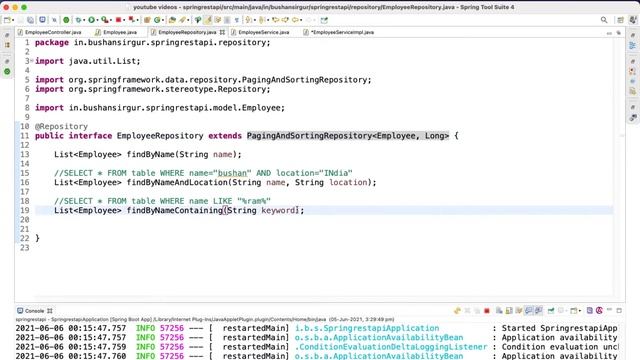Toggle Mark Occurrences highlighted toolbar button
Image resolution: width=640 pixels, height=360 pixels.
pos(208,20)
